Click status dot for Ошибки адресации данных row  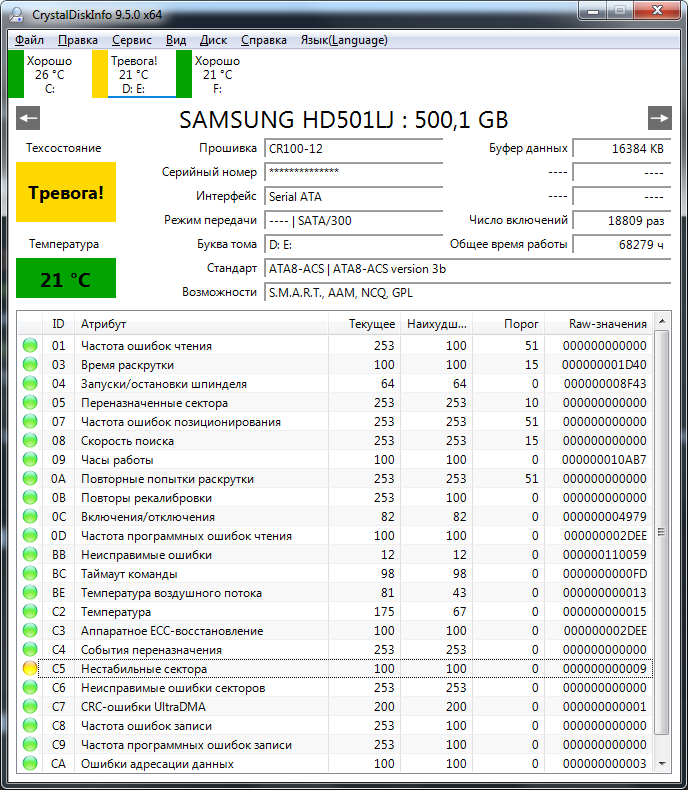click(30, 763)
